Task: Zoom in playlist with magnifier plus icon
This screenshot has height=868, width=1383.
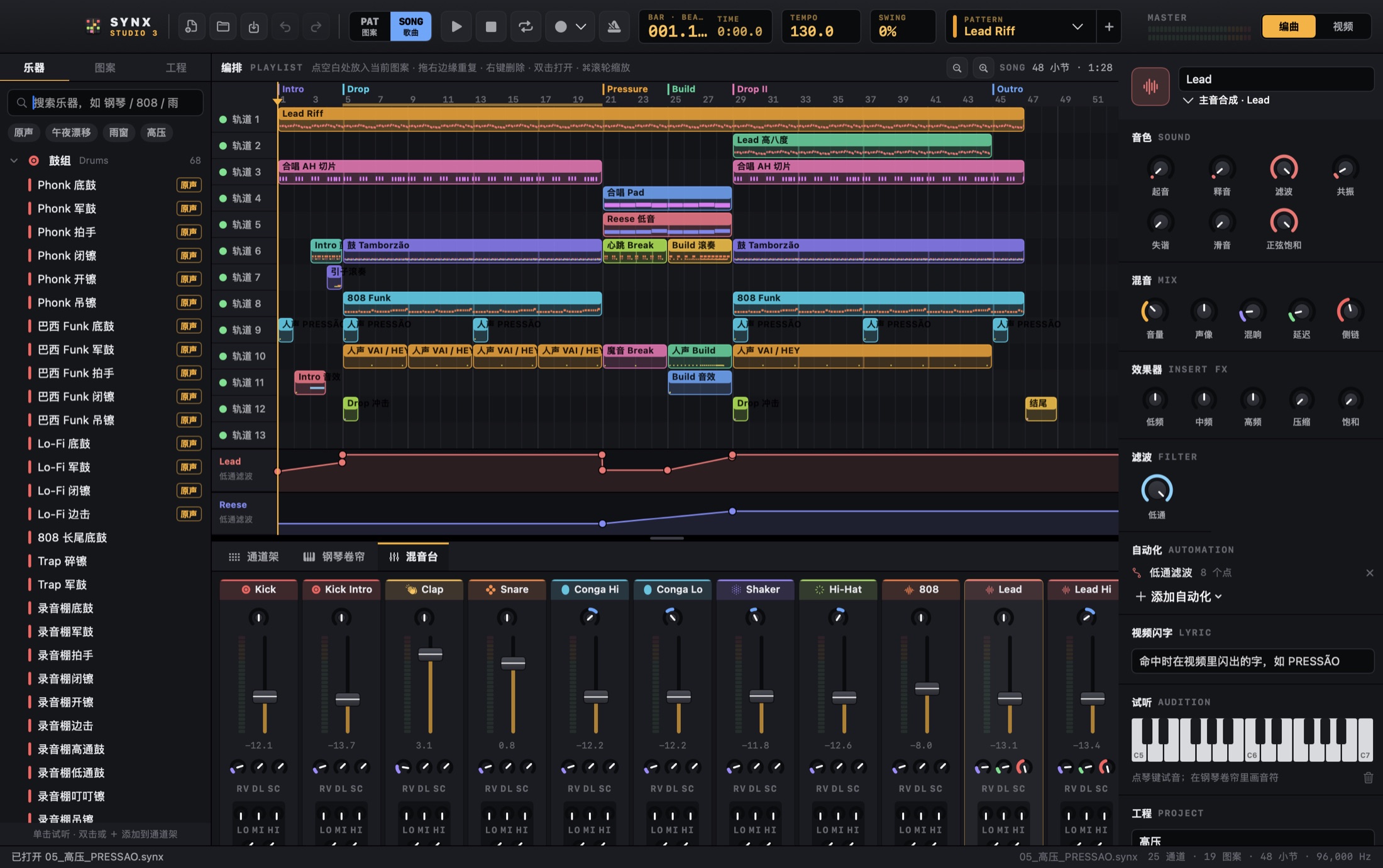Action: pos(983,68)
